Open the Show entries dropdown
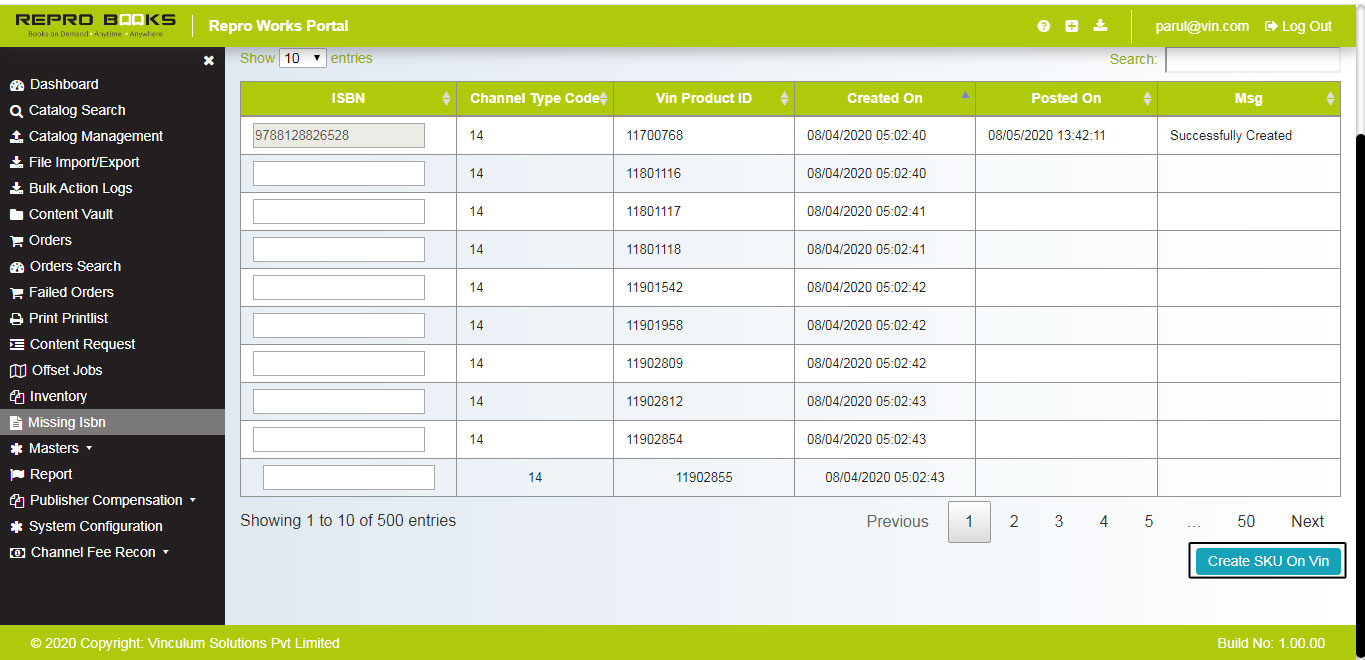This screenshot has height=660, width=1365. point(302,59)
